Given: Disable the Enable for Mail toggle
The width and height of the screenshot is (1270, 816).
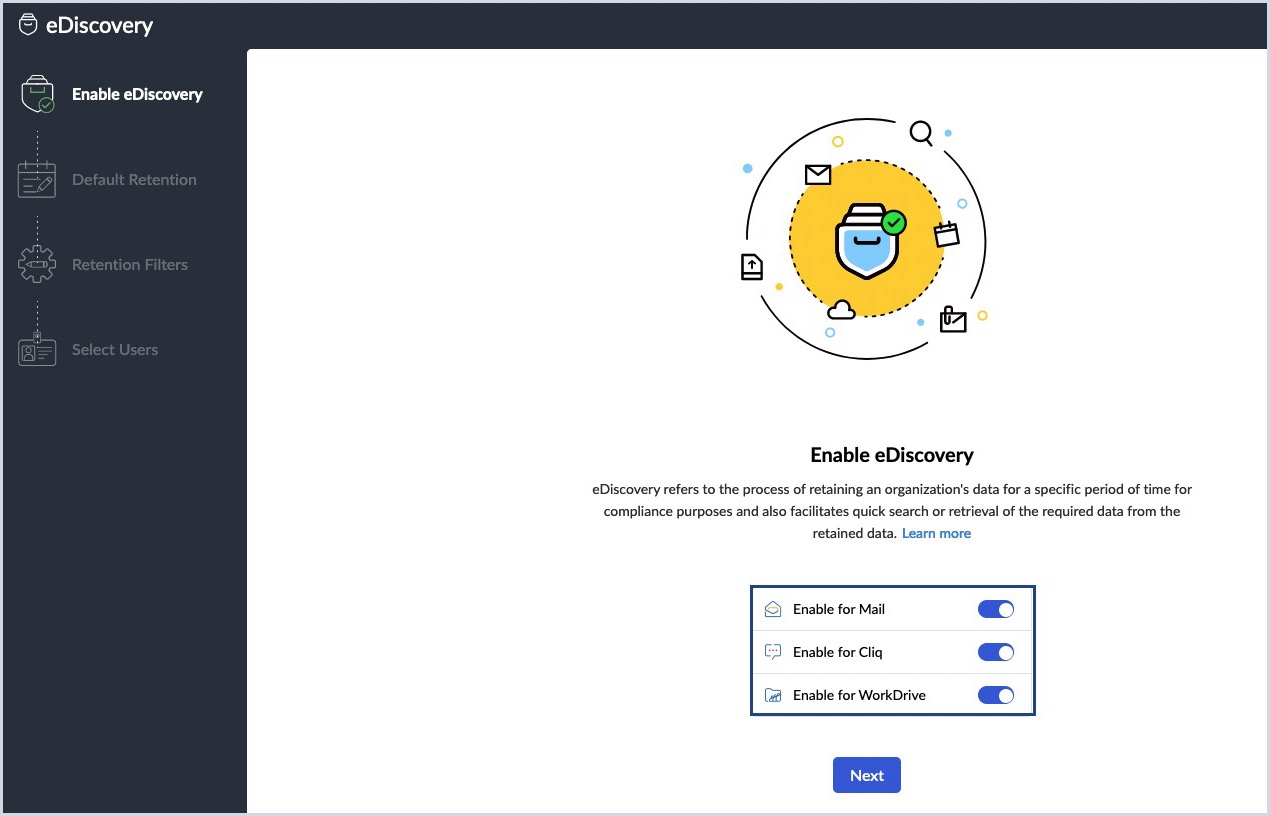Looking at the screenshot, I should (x=996, y=608).
